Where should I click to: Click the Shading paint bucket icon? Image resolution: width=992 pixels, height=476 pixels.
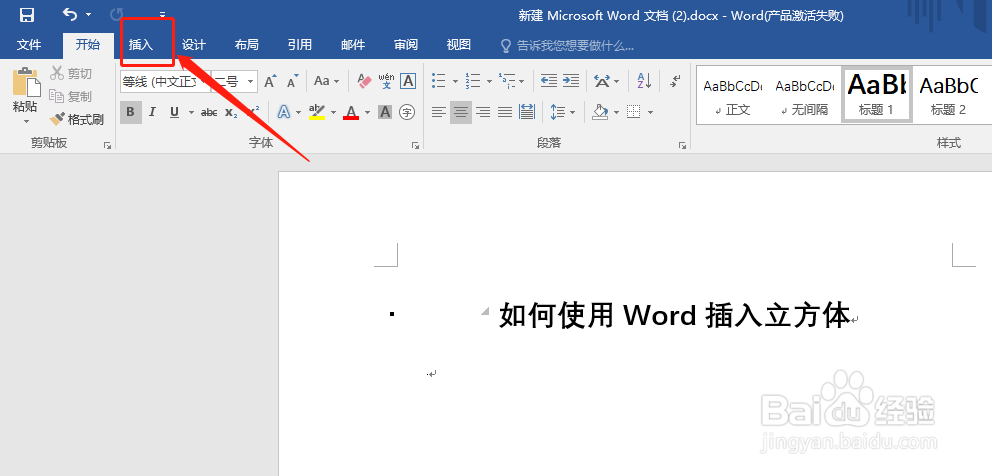click(600, 112)
